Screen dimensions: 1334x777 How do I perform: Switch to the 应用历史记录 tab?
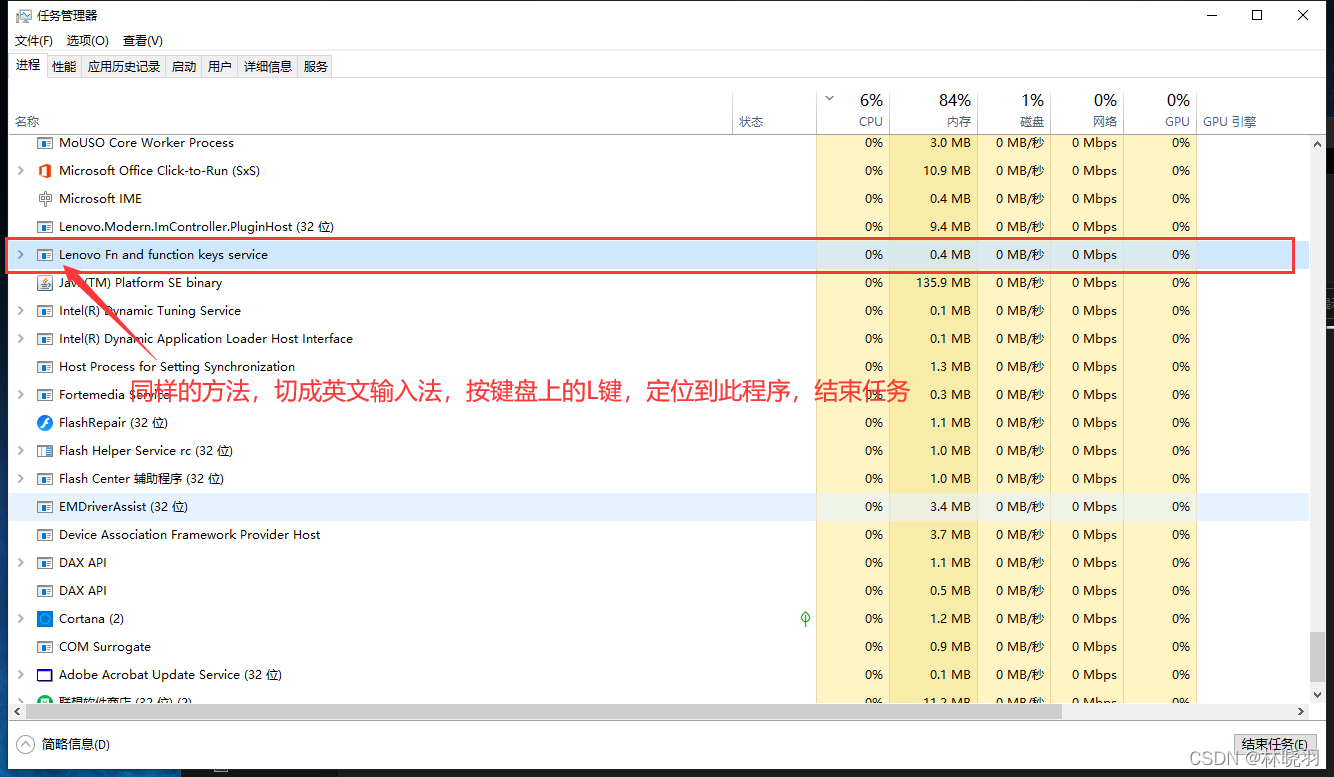124,67
